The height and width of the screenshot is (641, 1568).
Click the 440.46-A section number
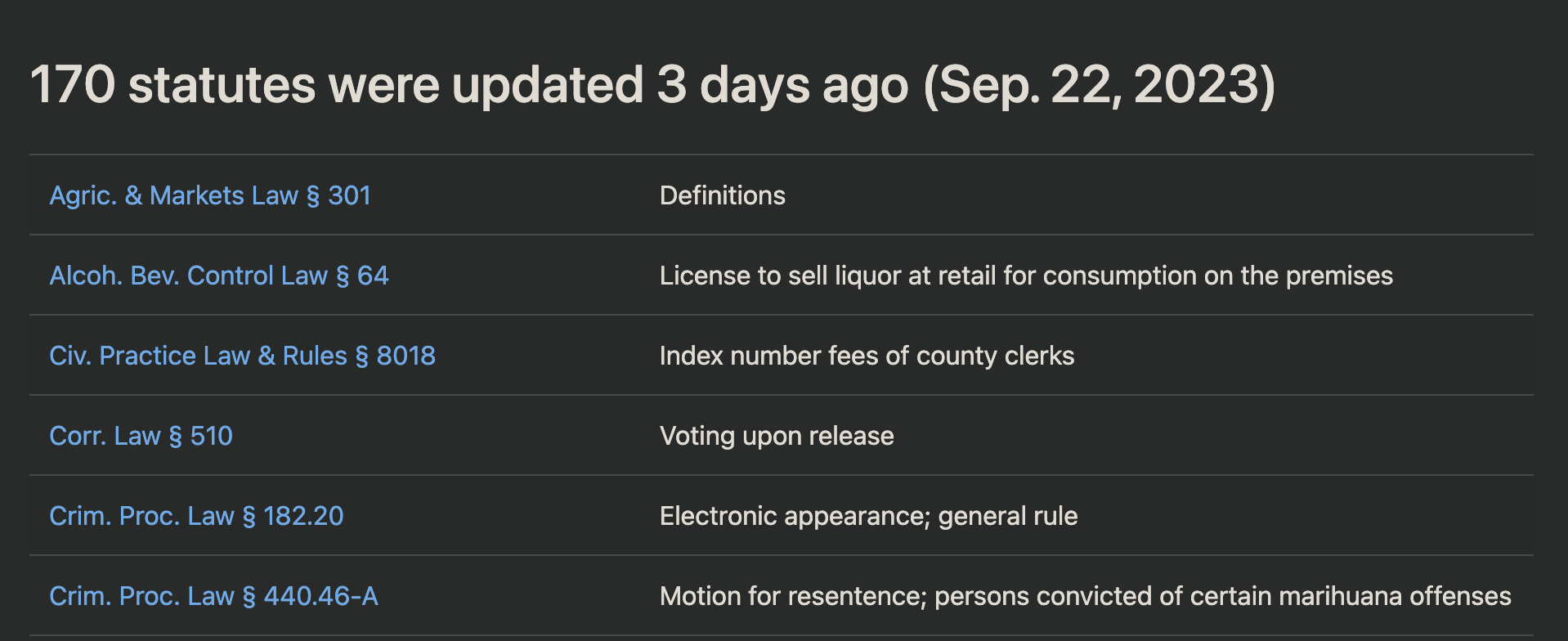pos(320,596)
